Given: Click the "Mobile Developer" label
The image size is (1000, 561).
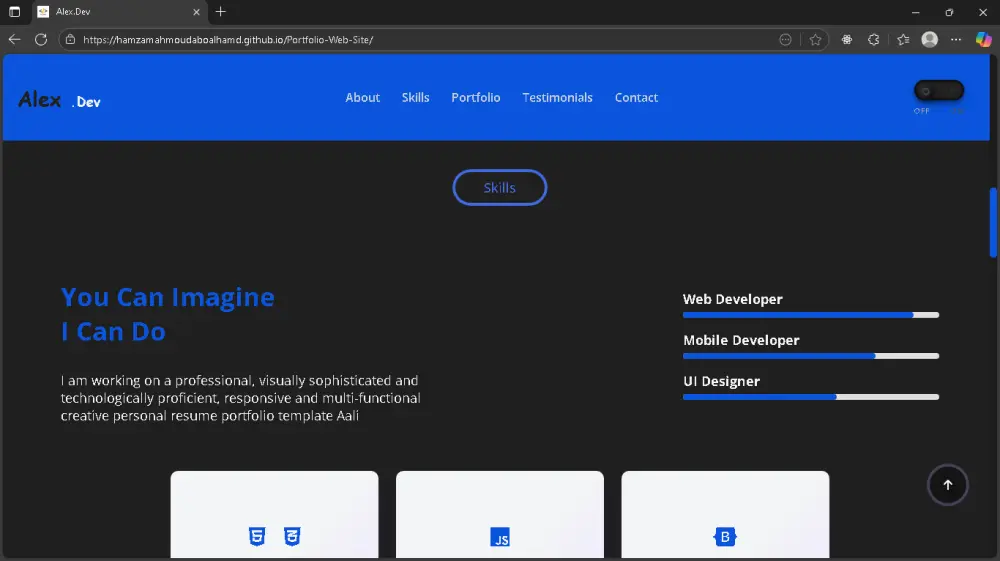Looking at the screenshot, I should [741, 340].
